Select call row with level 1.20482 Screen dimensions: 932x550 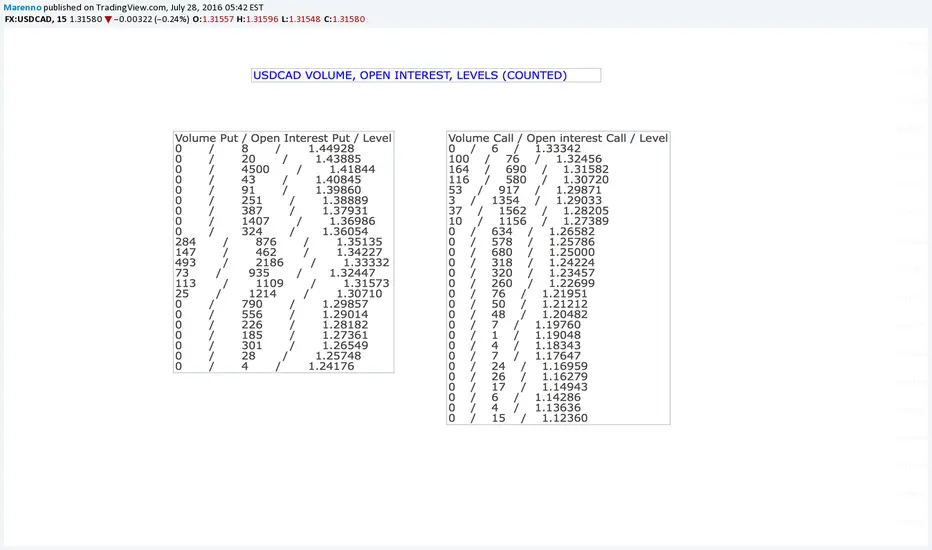(x=518, y=315)
